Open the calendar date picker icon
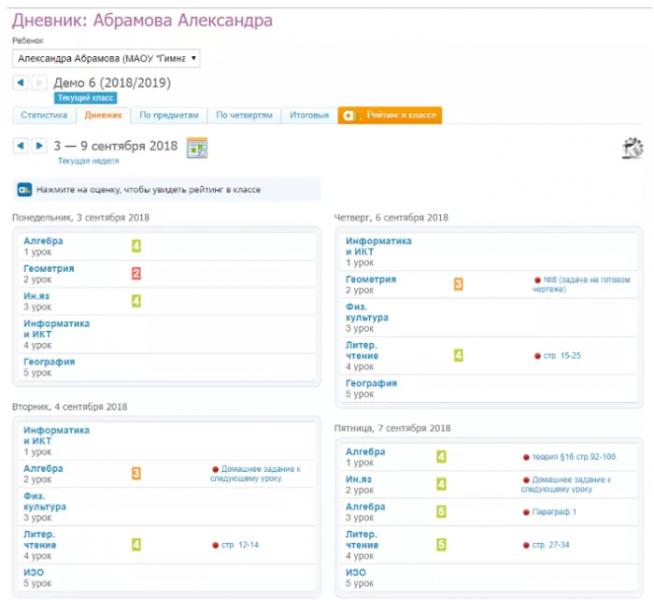Screen dimensions: 654x600 197,147
